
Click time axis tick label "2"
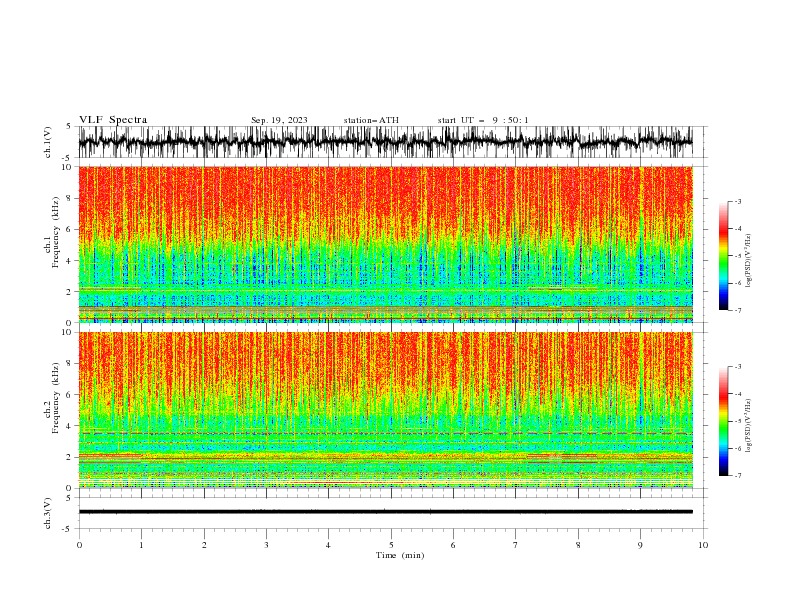pyautogui.click(x=204, y=545)
